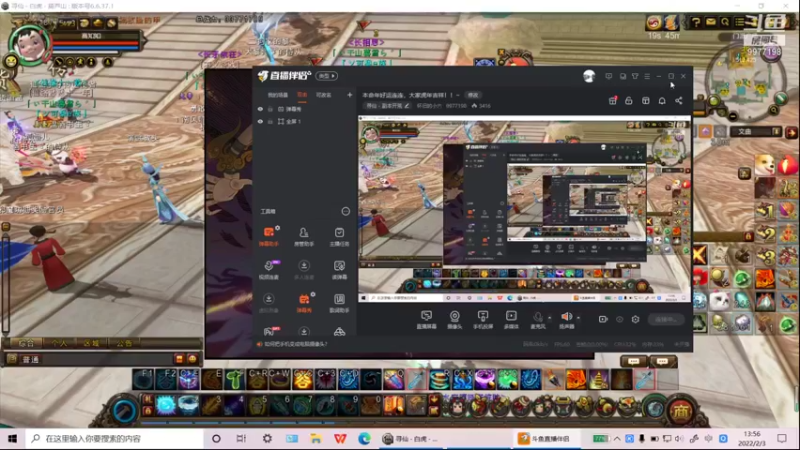Image resolution: width=800 pixels, height=450 pixels.
Task: Open the shirt skin icon in title bar
Action: [x=635, y=76]
